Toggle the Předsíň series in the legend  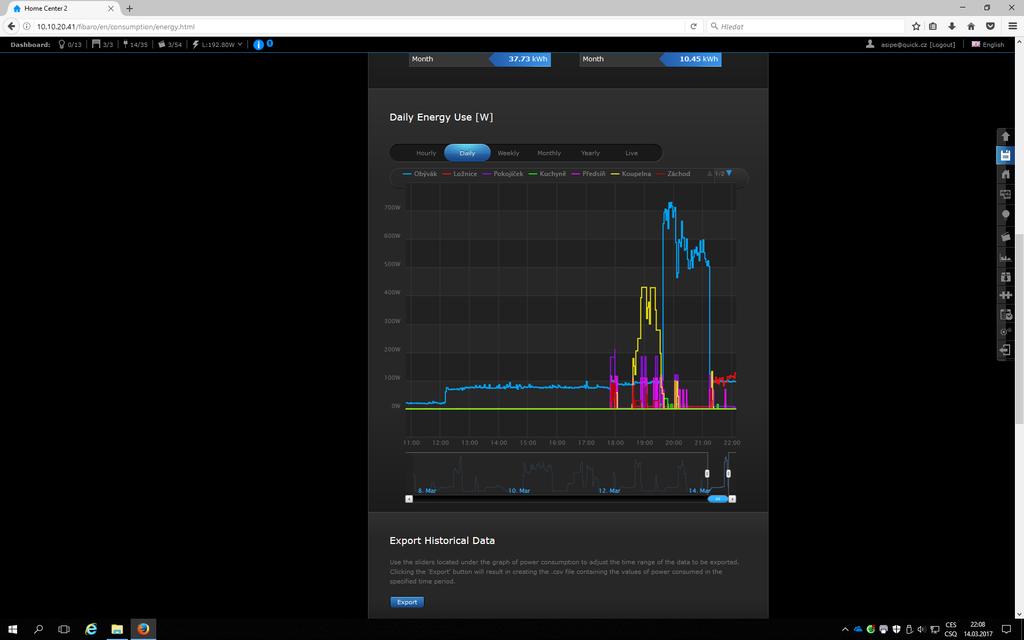point(588,174)
